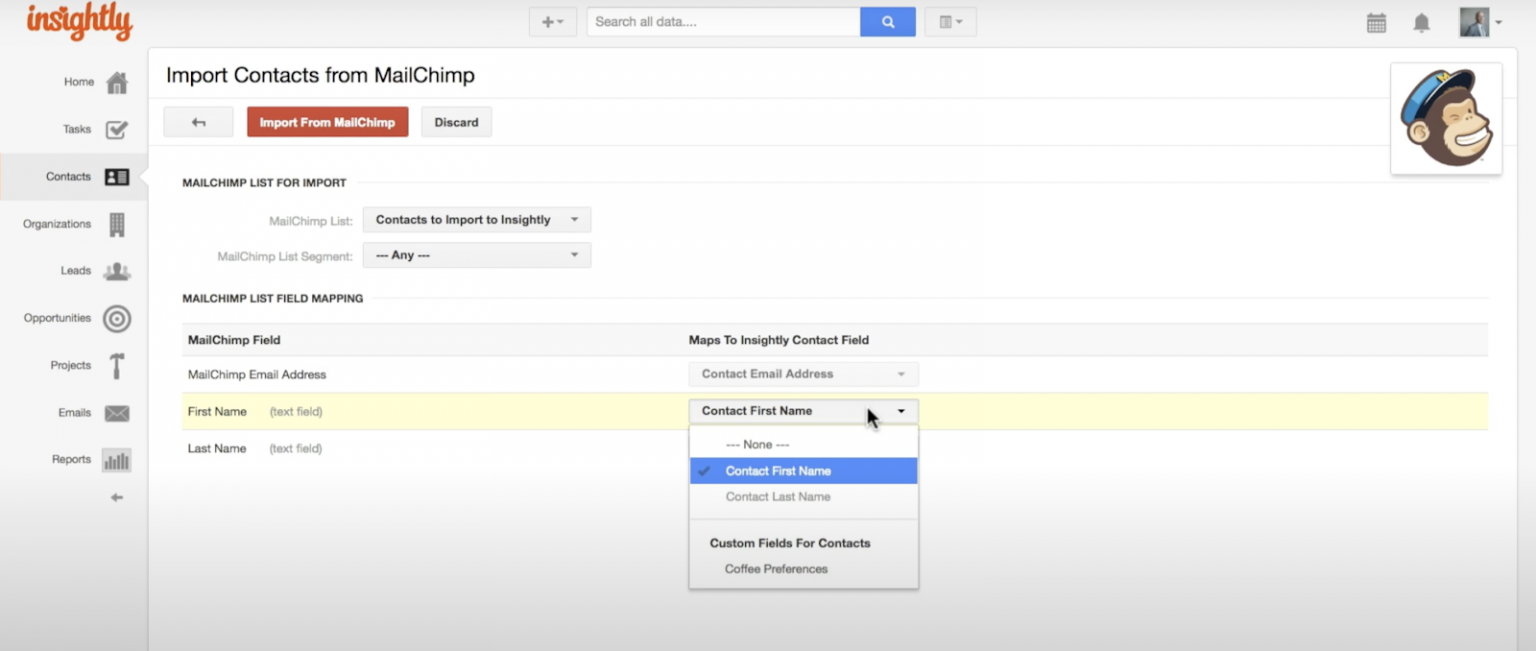Viewport: 1536px width, 651px height.
Task: Select the Tasks icon in the sidebar
Action: pyautogui.click(x=117, y=130)
